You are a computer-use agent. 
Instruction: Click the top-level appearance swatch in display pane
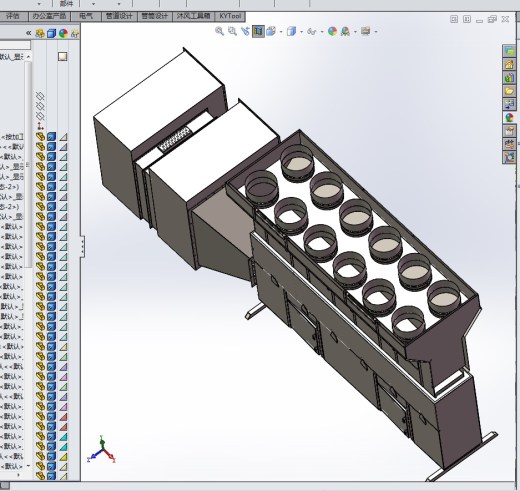click(62, 56)
